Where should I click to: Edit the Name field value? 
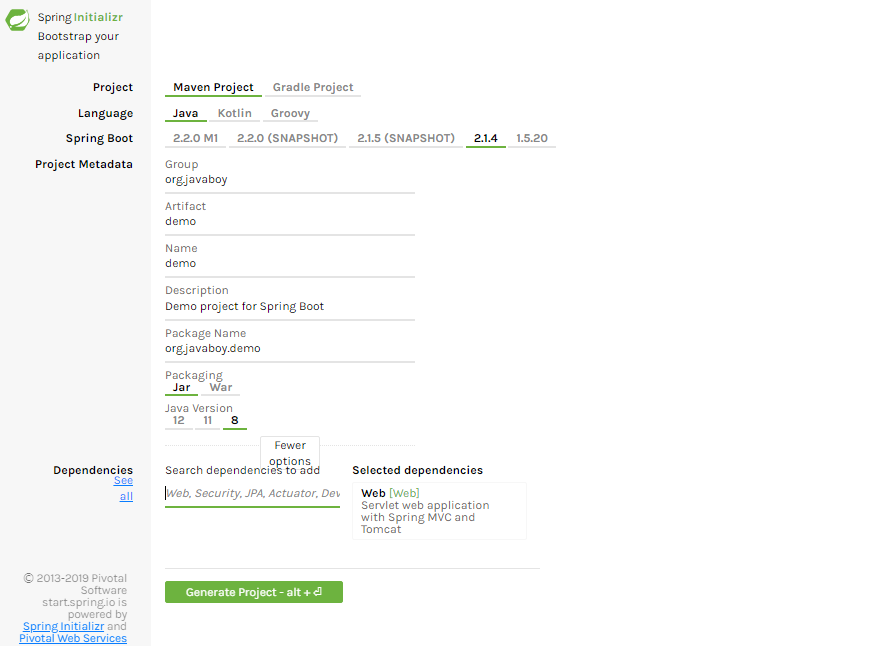tap(290, 263)
